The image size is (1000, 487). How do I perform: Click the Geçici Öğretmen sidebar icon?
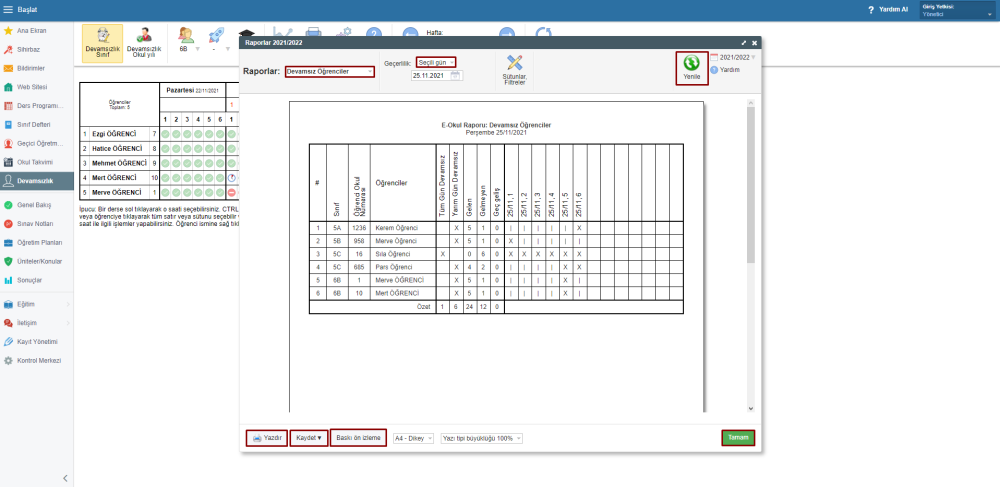[8, 143]
